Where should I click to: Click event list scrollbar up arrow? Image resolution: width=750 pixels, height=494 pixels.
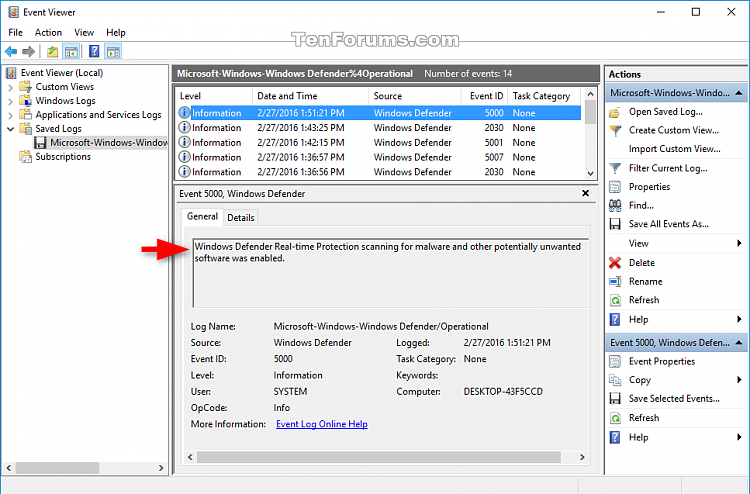point(590,94)
